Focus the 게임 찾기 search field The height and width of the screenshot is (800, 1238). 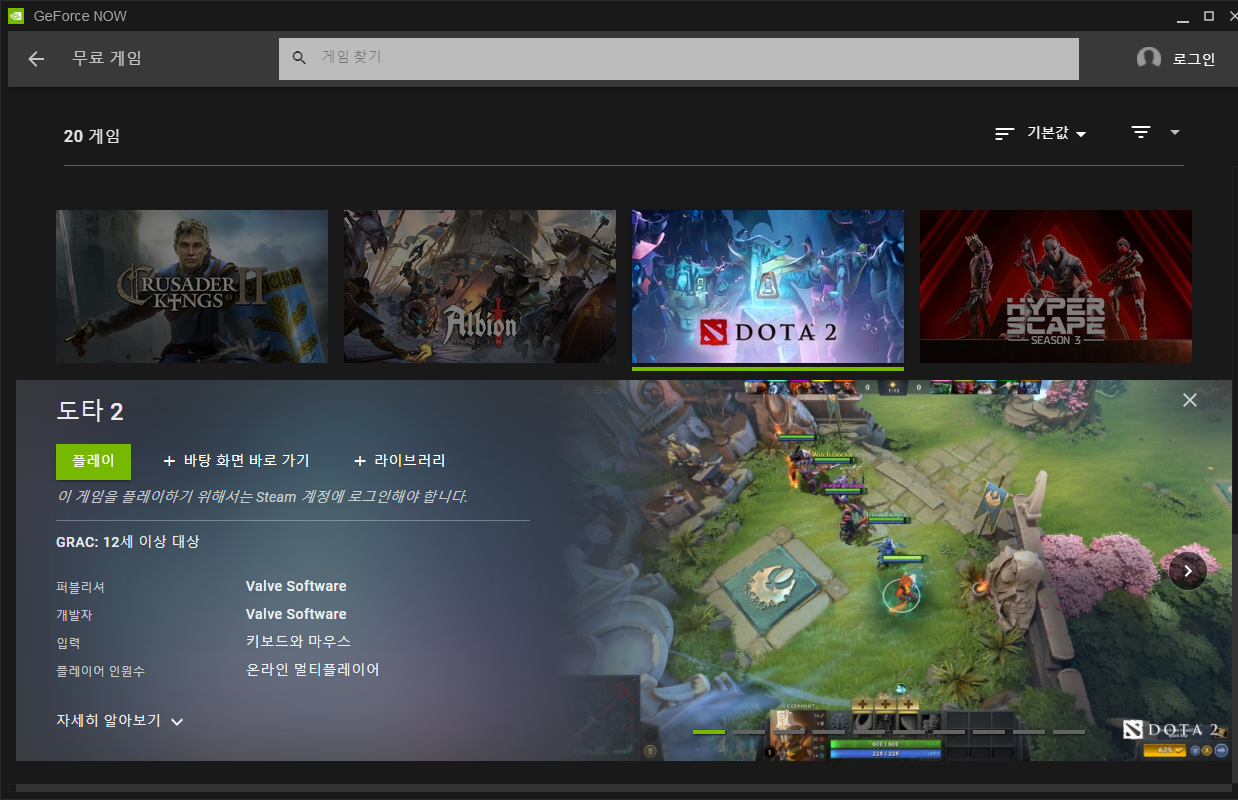pos(678,58)
